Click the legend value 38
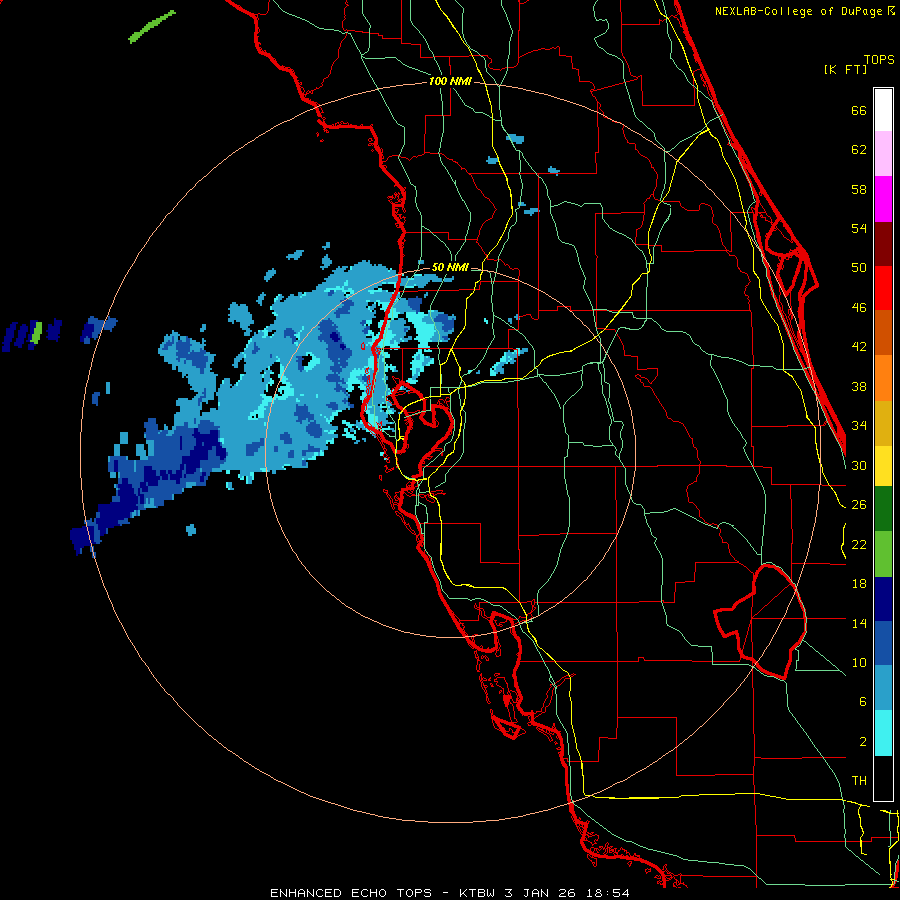The width and height of the screenshot is (900, 900). [859, 386]
